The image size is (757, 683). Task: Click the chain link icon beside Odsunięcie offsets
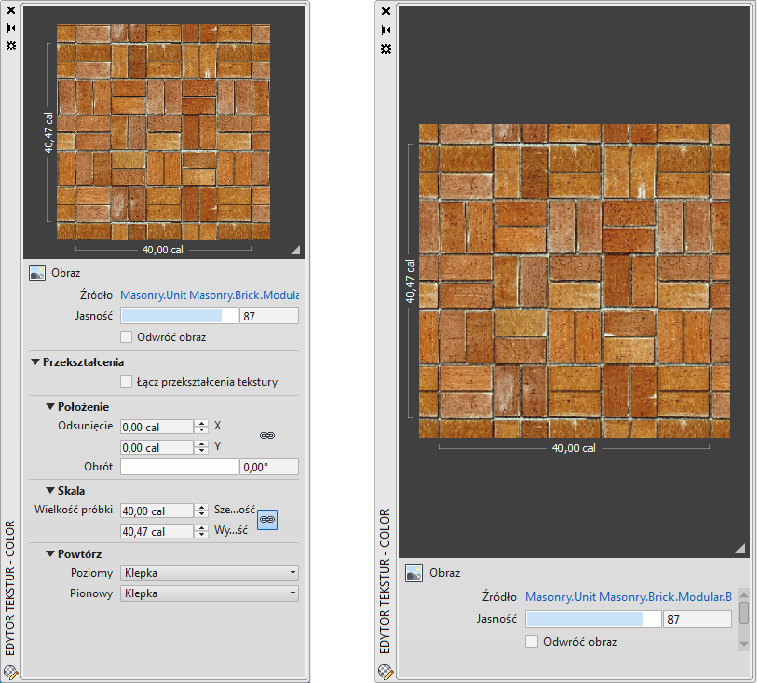267,436
